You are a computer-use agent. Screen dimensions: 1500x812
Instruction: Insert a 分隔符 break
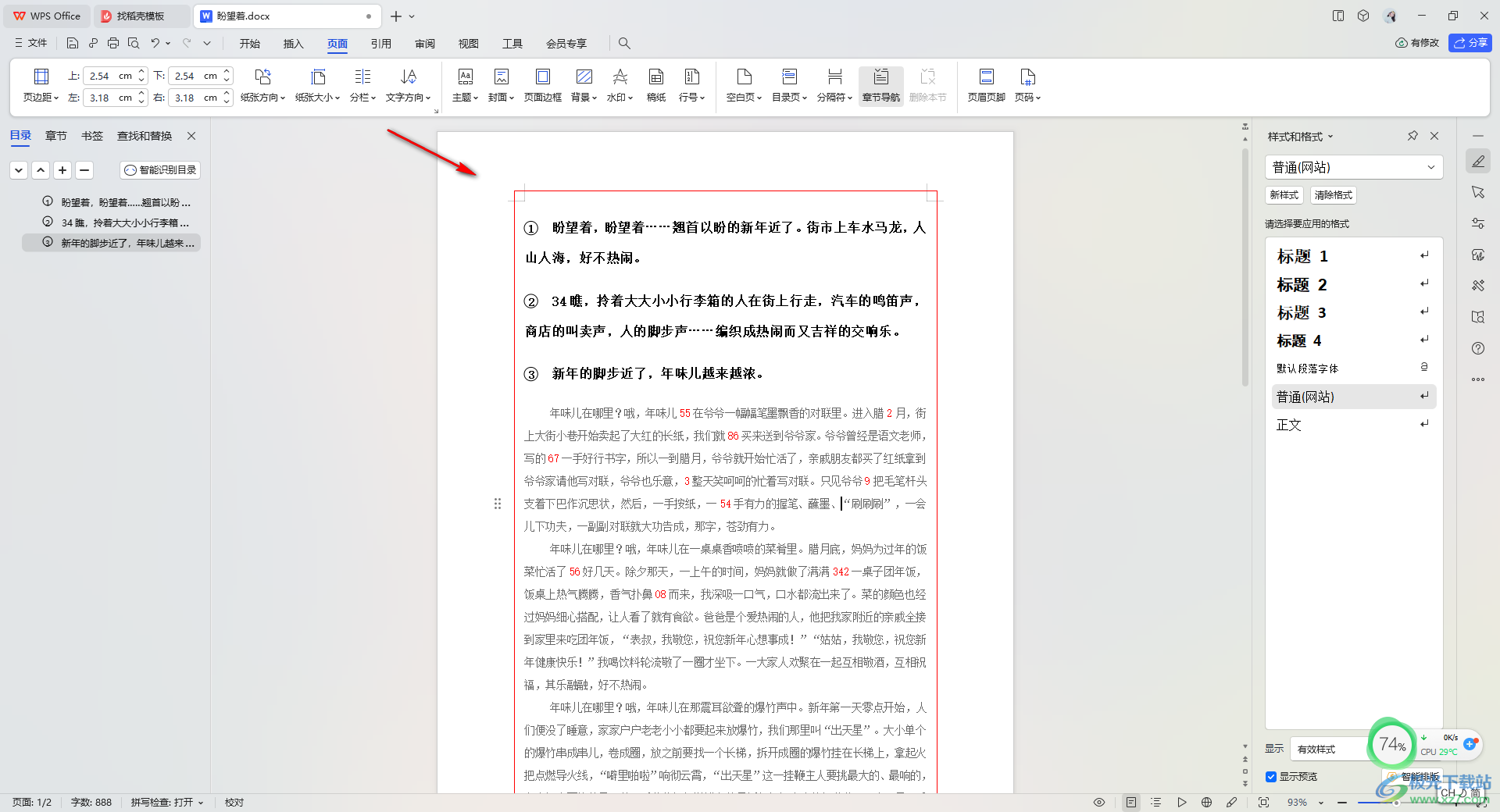tap(834, 86)
